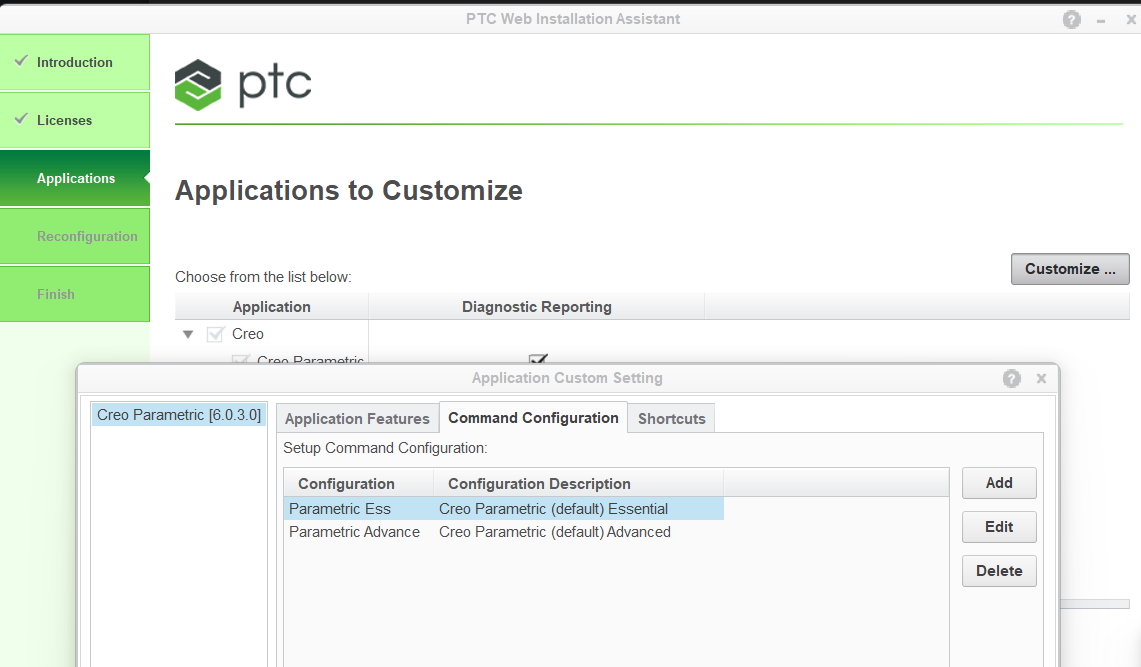Viewport: 1141px width, 667px height.
Task: Open help from the installer title bar
Action: (x=1071, y=18)
